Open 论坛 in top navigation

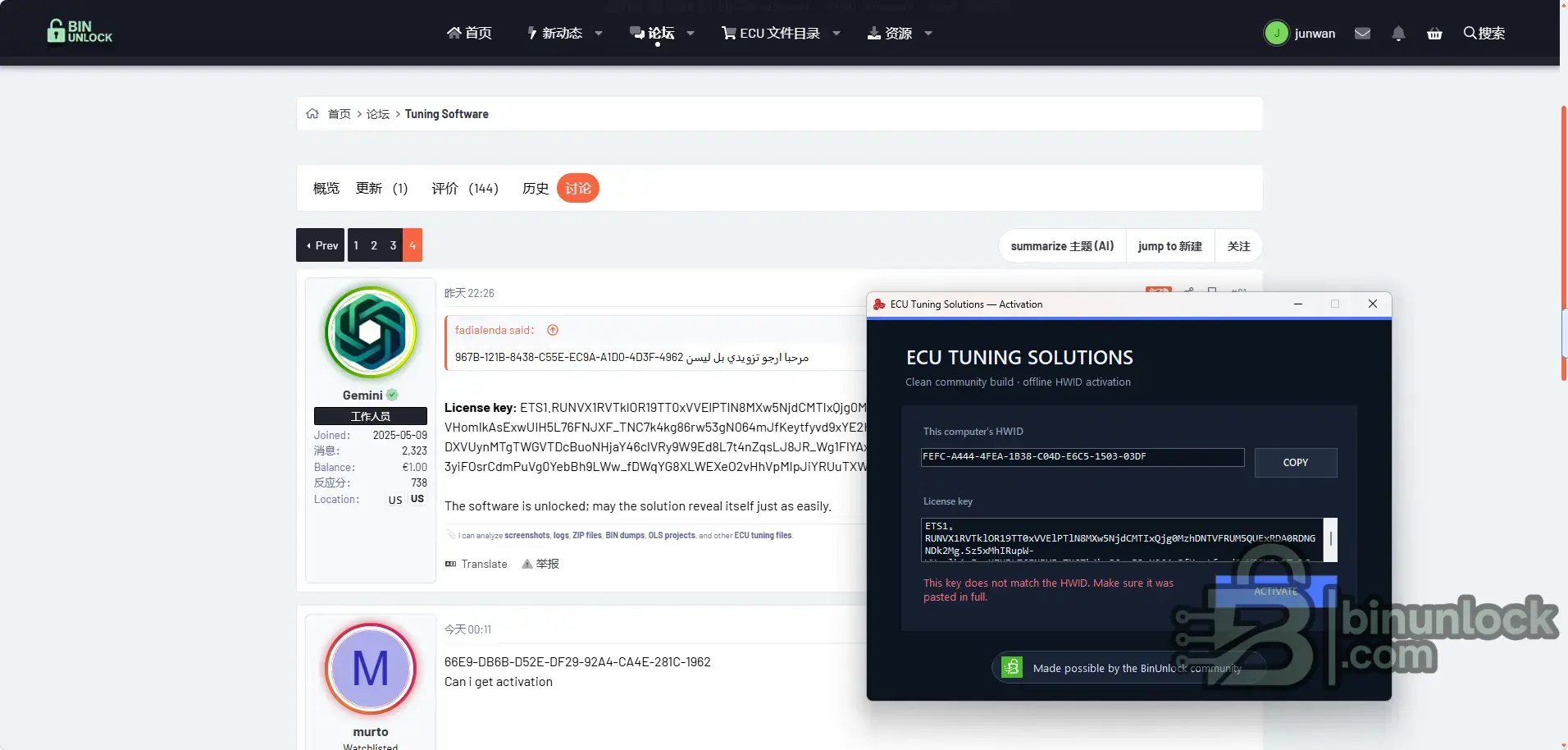[652, 34]
